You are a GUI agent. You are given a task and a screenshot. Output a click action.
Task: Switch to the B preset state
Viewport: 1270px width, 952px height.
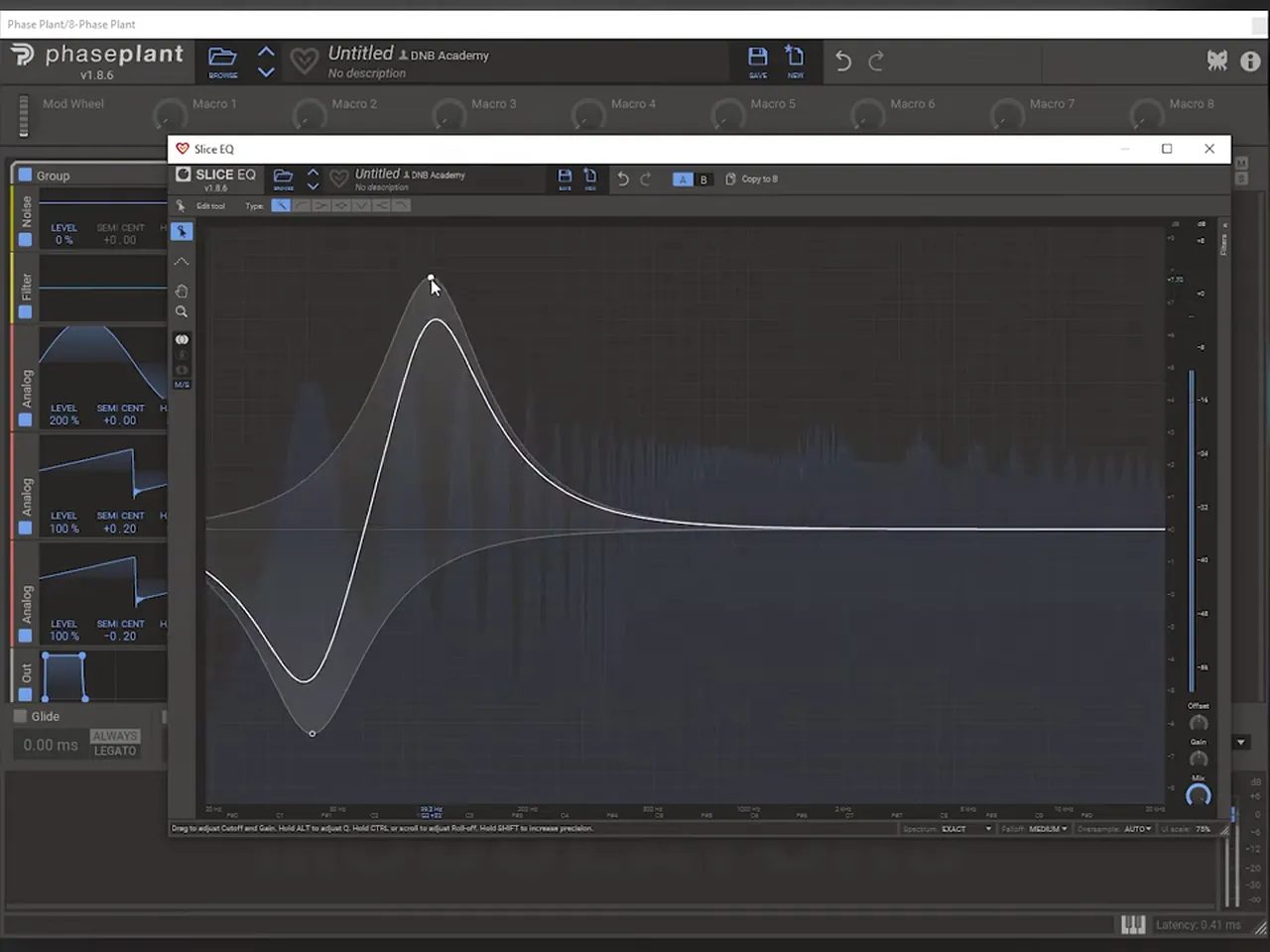coord(703,179)
